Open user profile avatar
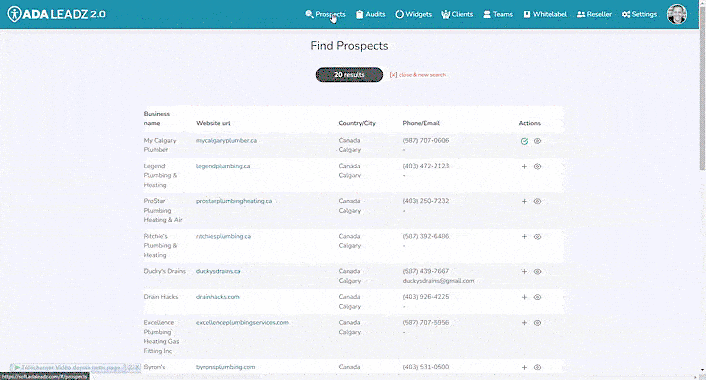Viewport: 706px width, 380px height. pyautogui.click(x=677, y=14)
